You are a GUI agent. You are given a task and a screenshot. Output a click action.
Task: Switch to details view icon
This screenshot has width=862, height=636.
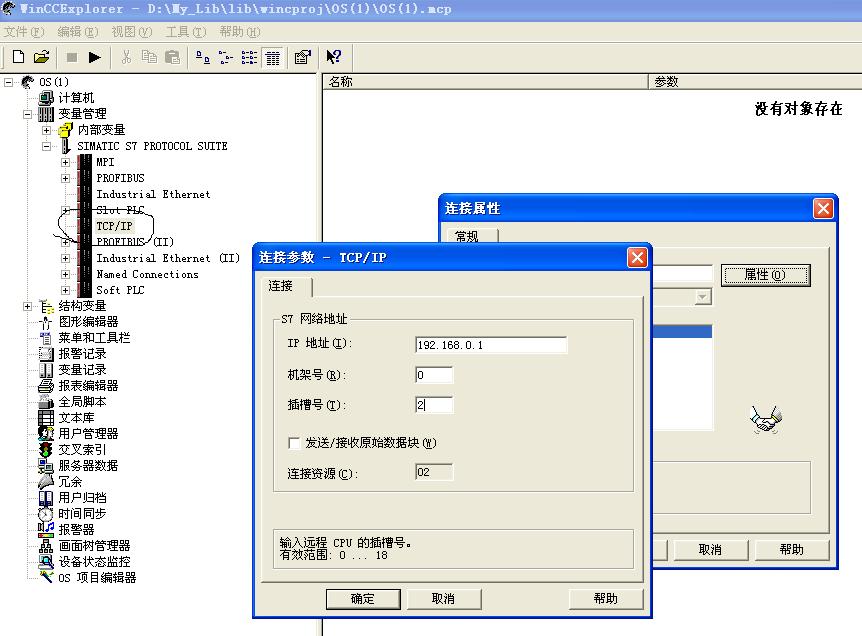coord(273,57)
